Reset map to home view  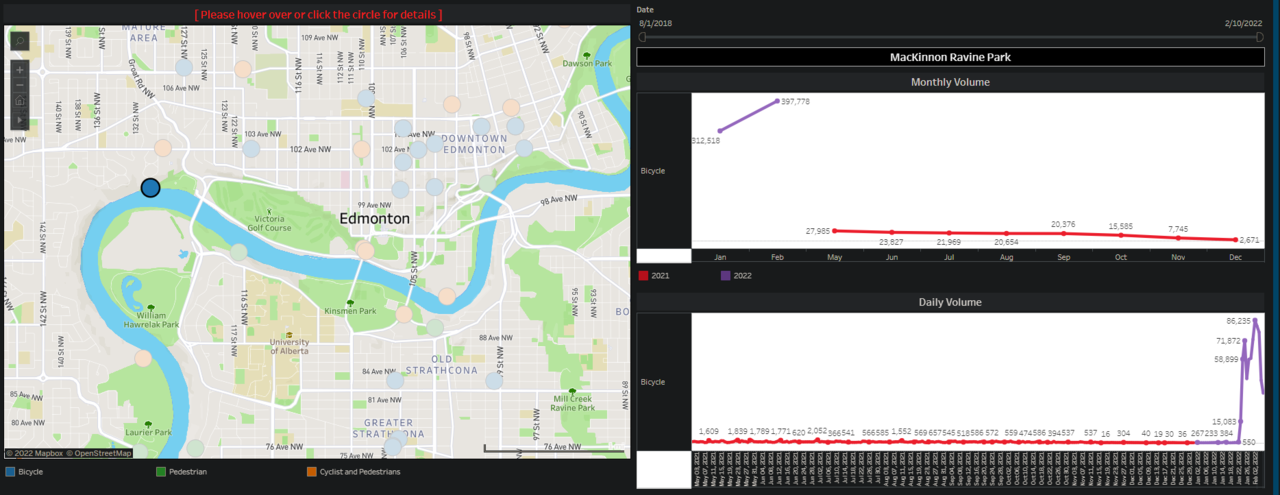tap(20, 102)
